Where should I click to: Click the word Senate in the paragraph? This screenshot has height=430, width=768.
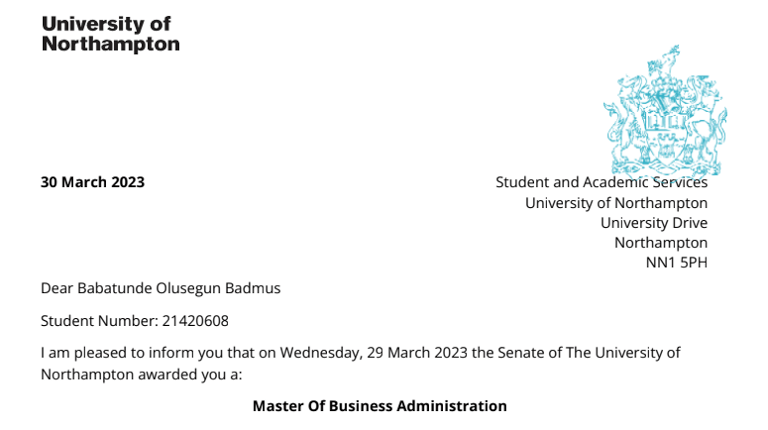[520, 353]
